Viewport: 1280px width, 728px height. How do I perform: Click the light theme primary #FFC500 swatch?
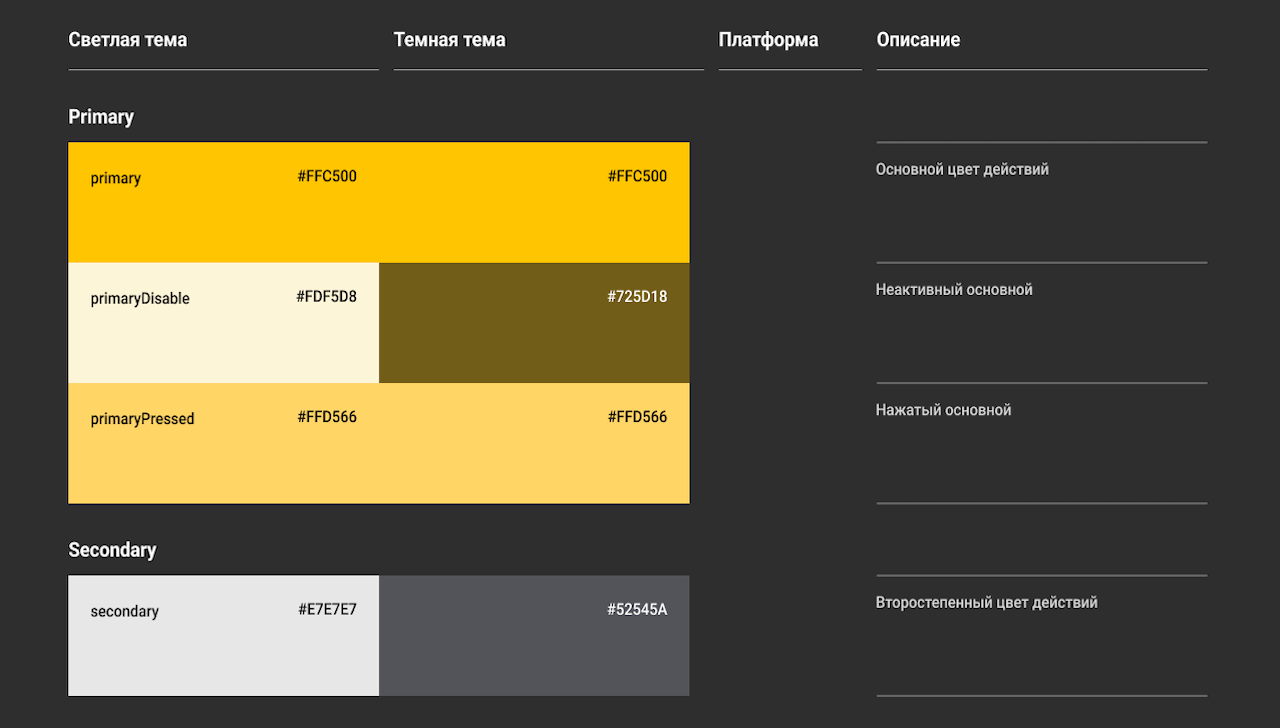tap(224, 203)
